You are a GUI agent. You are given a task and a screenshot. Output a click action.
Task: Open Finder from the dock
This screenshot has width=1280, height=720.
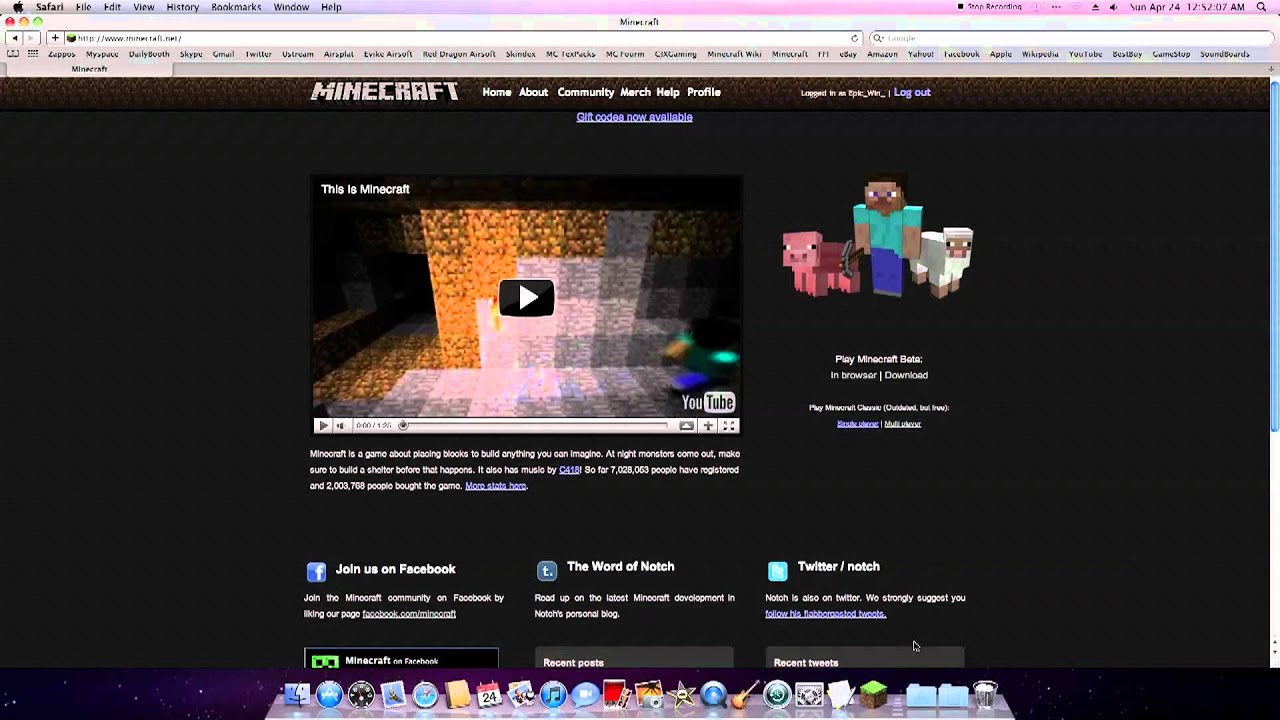pyautogui.click(x=297, y=694)
